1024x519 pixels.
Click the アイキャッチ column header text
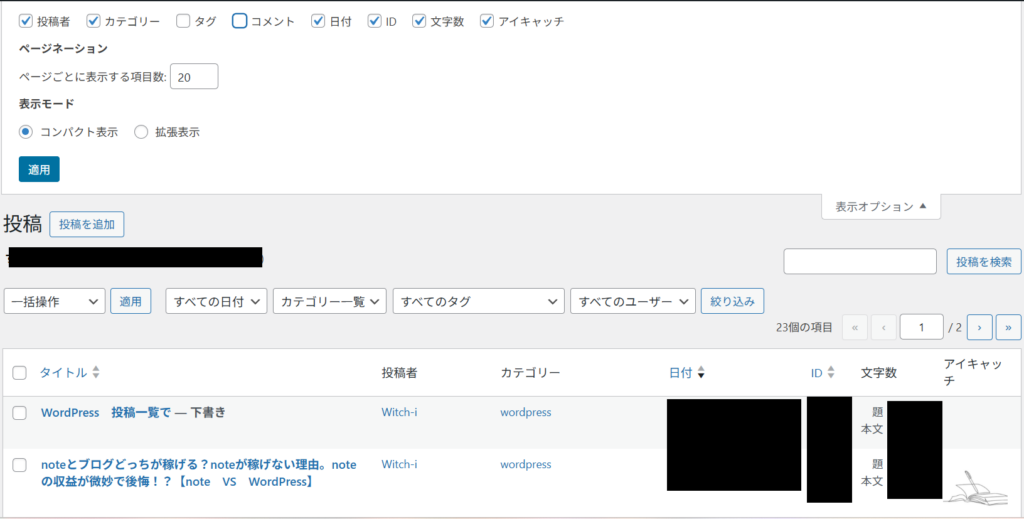click(x=972, y=372)
